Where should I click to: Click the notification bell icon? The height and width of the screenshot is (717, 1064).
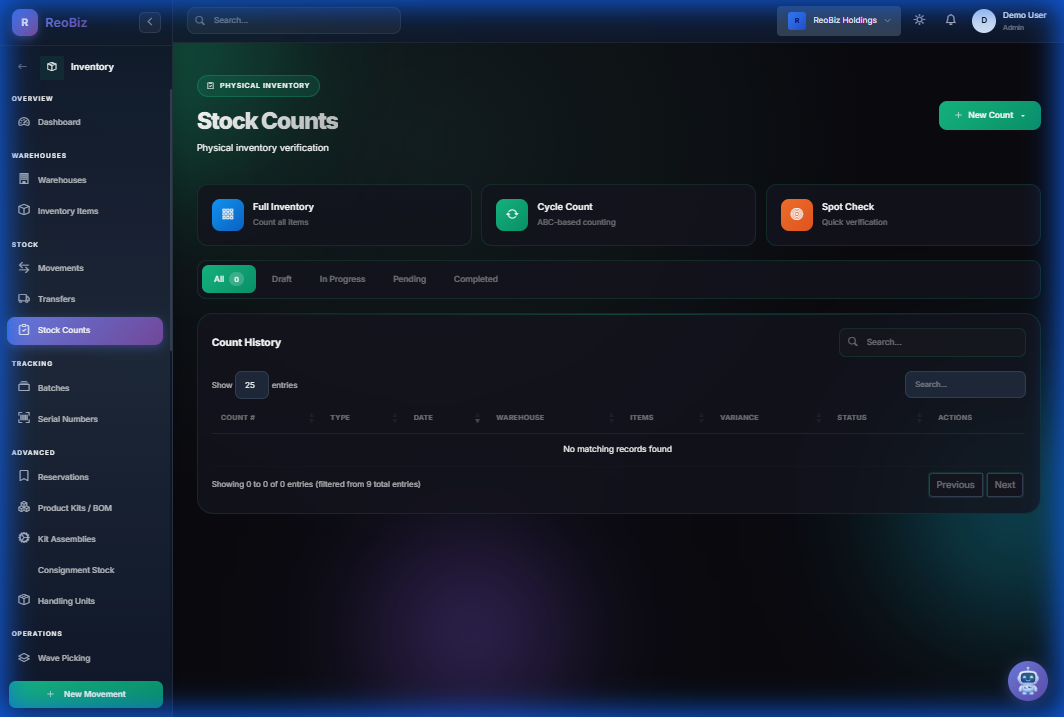[950, 20]
